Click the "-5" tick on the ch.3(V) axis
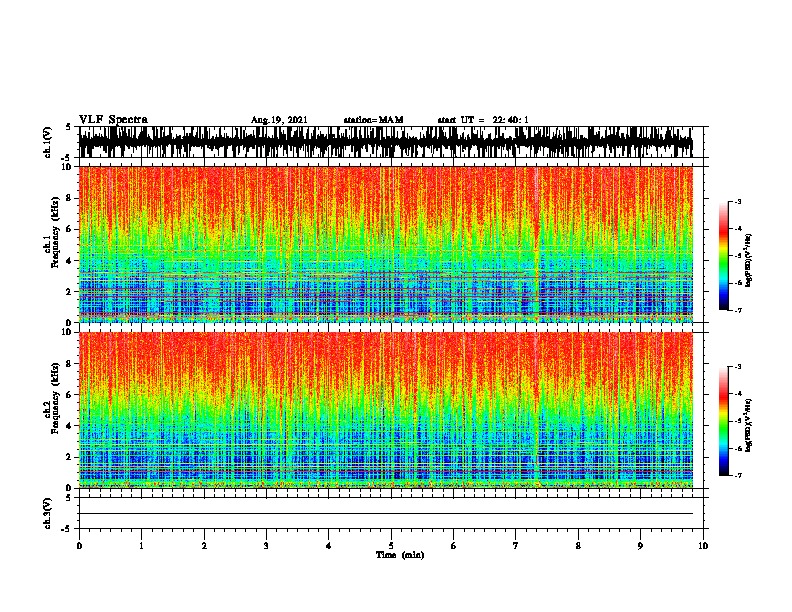Viewport: 792px width, 612px height. 68,529
